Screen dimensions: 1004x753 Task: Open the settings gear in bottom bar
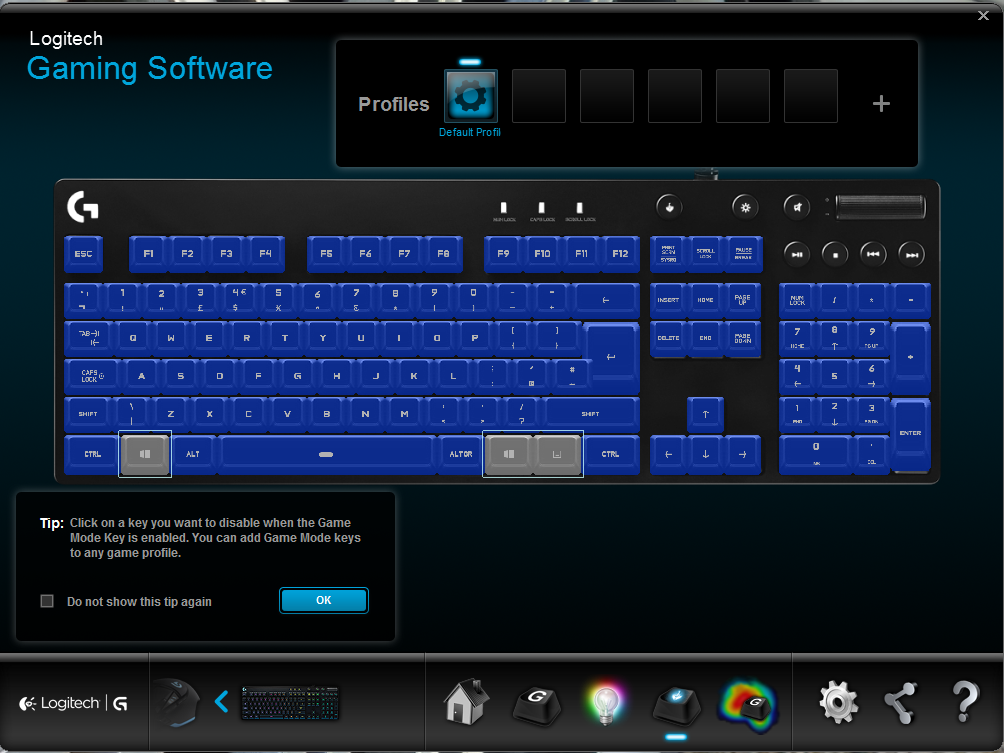coord(838,703)
